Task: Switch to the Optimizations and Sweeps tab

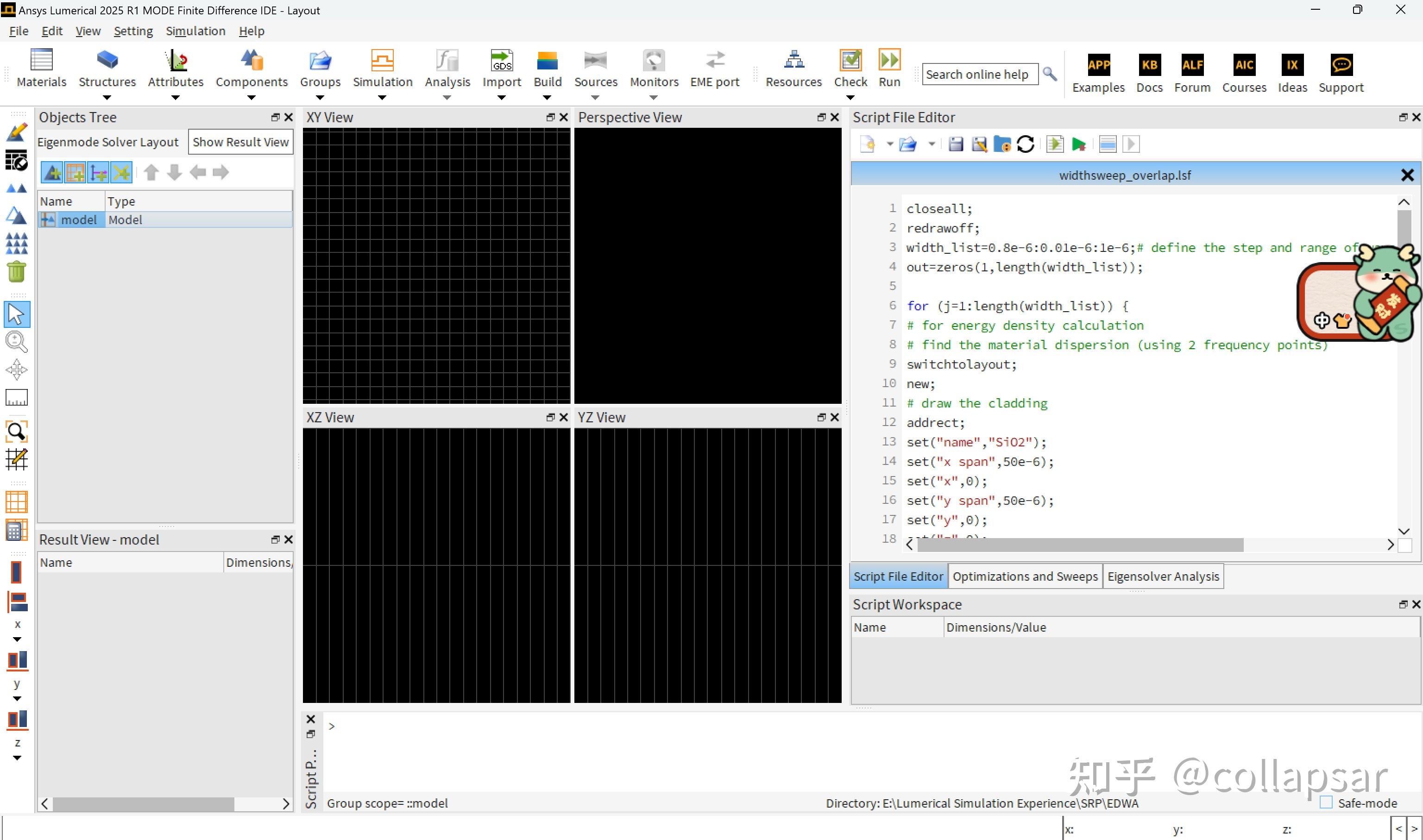Action: tap(1025, 576)
